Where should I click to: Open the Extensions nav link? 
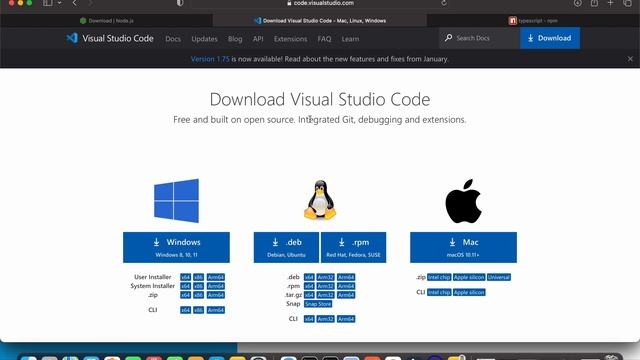(291, 39)
